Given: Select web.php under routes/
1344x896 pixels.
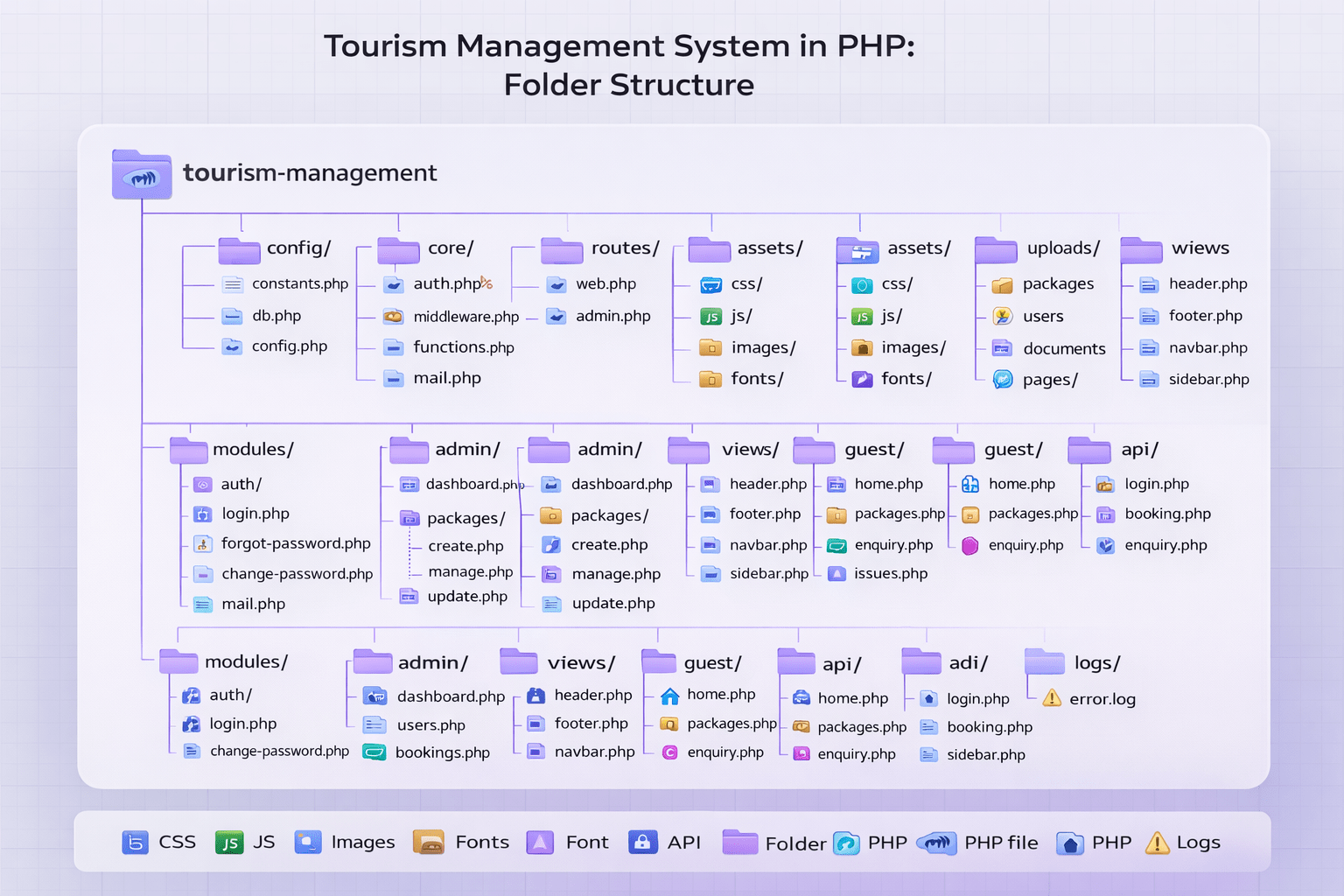Looking at the screenshot, I should 605,284.
